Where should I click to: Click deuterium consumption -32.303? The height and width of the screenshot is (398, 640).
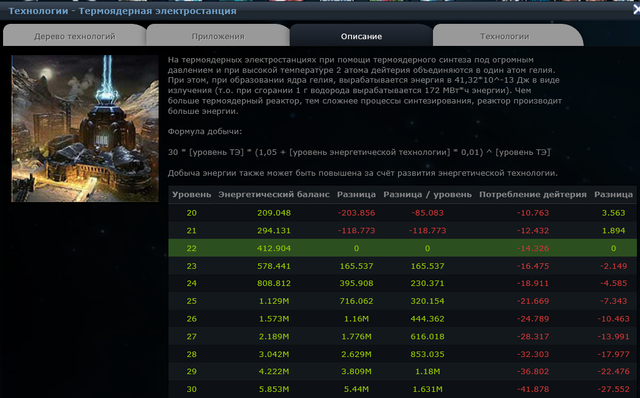click(x=533, y=354)
